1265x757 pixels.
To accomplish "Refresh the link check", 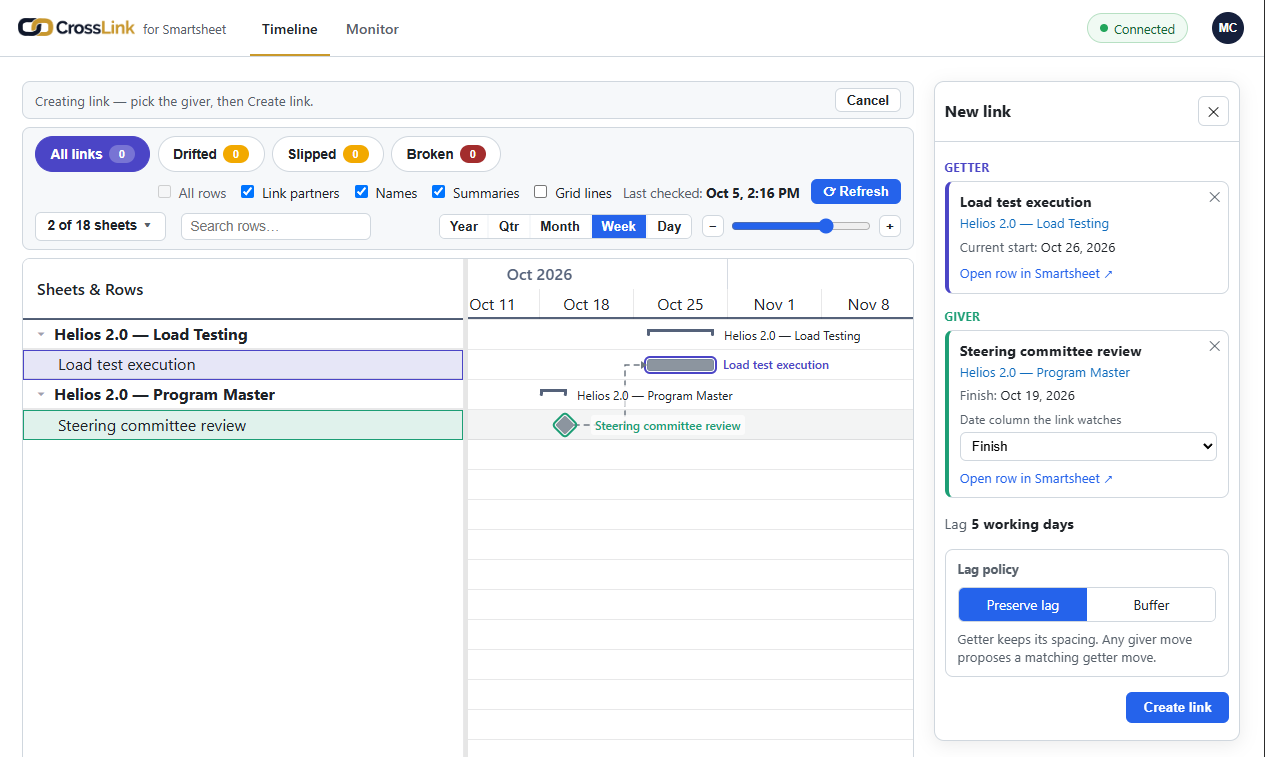I will (856, 192).
